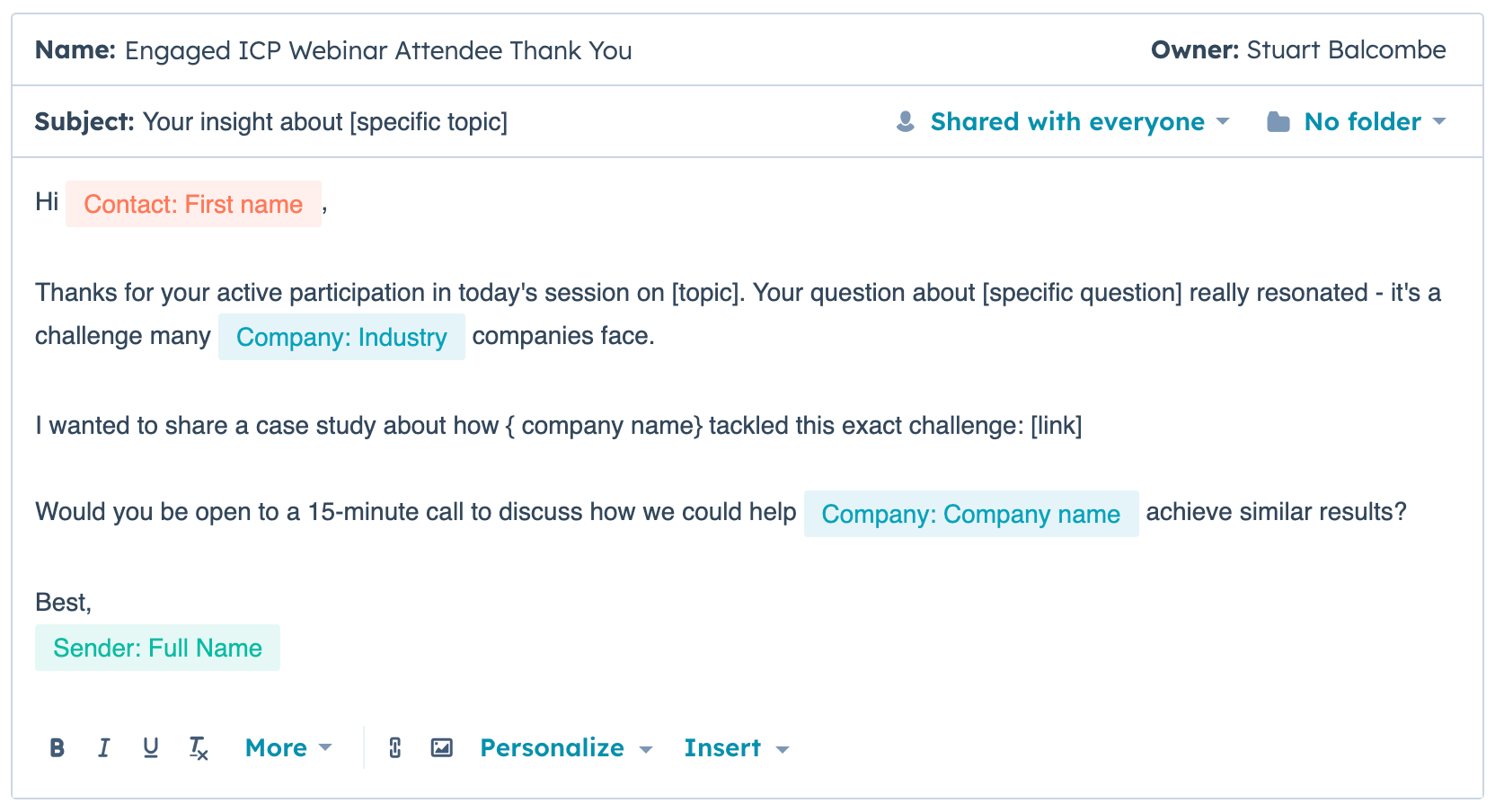Click the folder icon beside No folder

tap(1278, 122)
